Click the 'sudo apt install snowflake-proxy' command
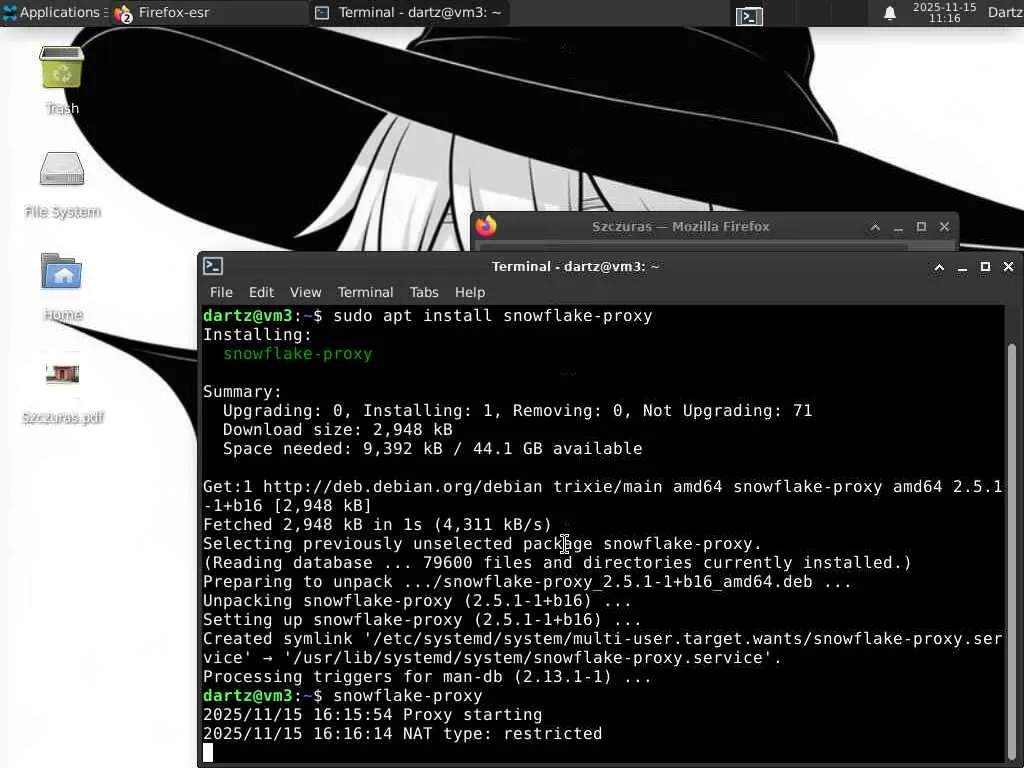The height and width of the screenshot is (768, 1024). (493, 315)
